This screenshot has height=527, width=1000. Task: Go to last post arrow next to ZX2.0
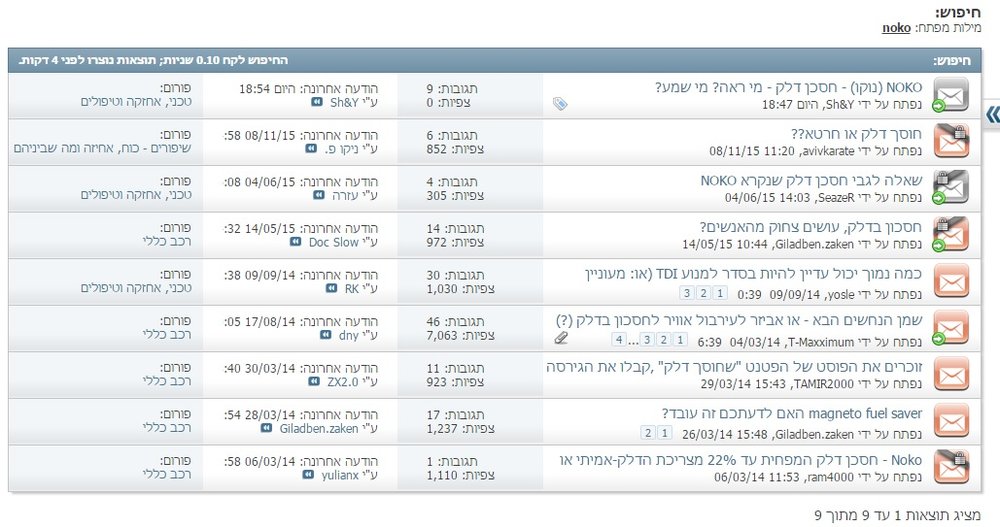click(x=314, y=382)
